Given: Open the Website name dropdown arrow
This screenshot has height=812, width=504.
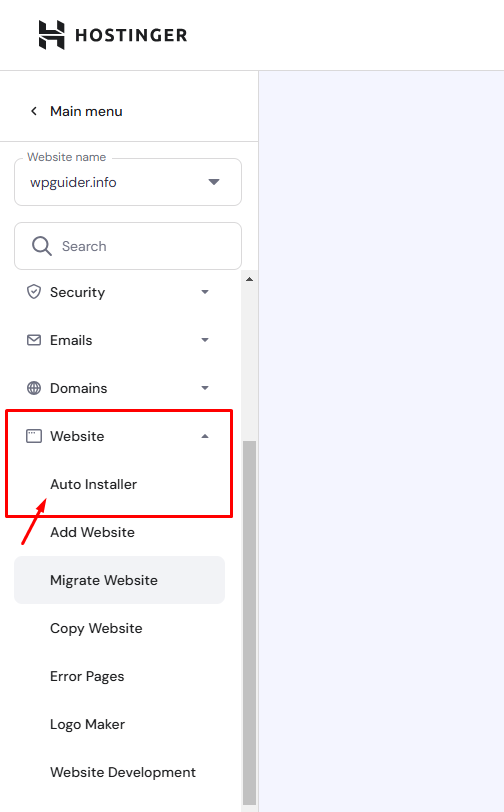Looking at the screenshot, I should 214,182.
